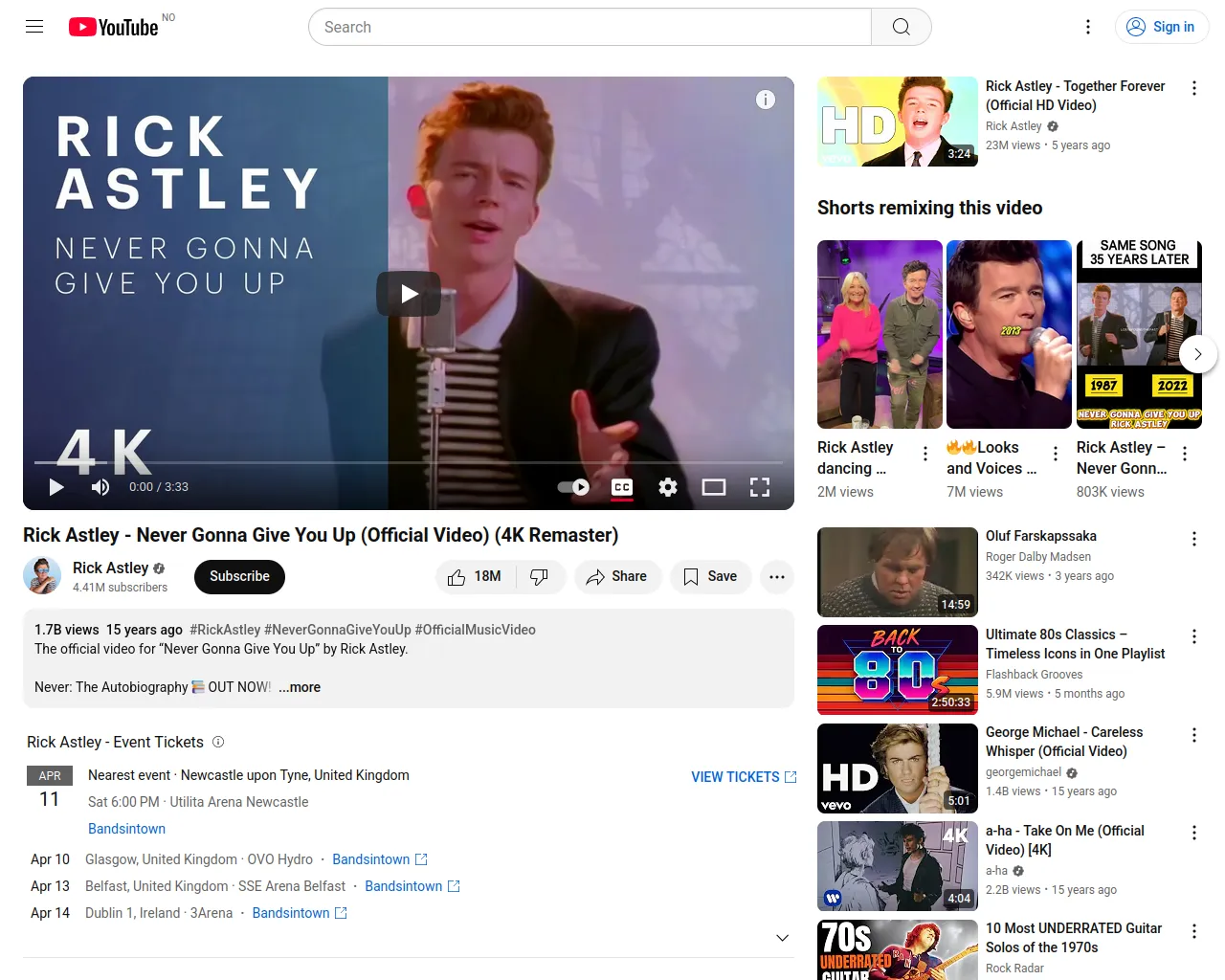Open Rick Astley channel name link
This screenshot has width=1225, height=980.
point(111,568)
